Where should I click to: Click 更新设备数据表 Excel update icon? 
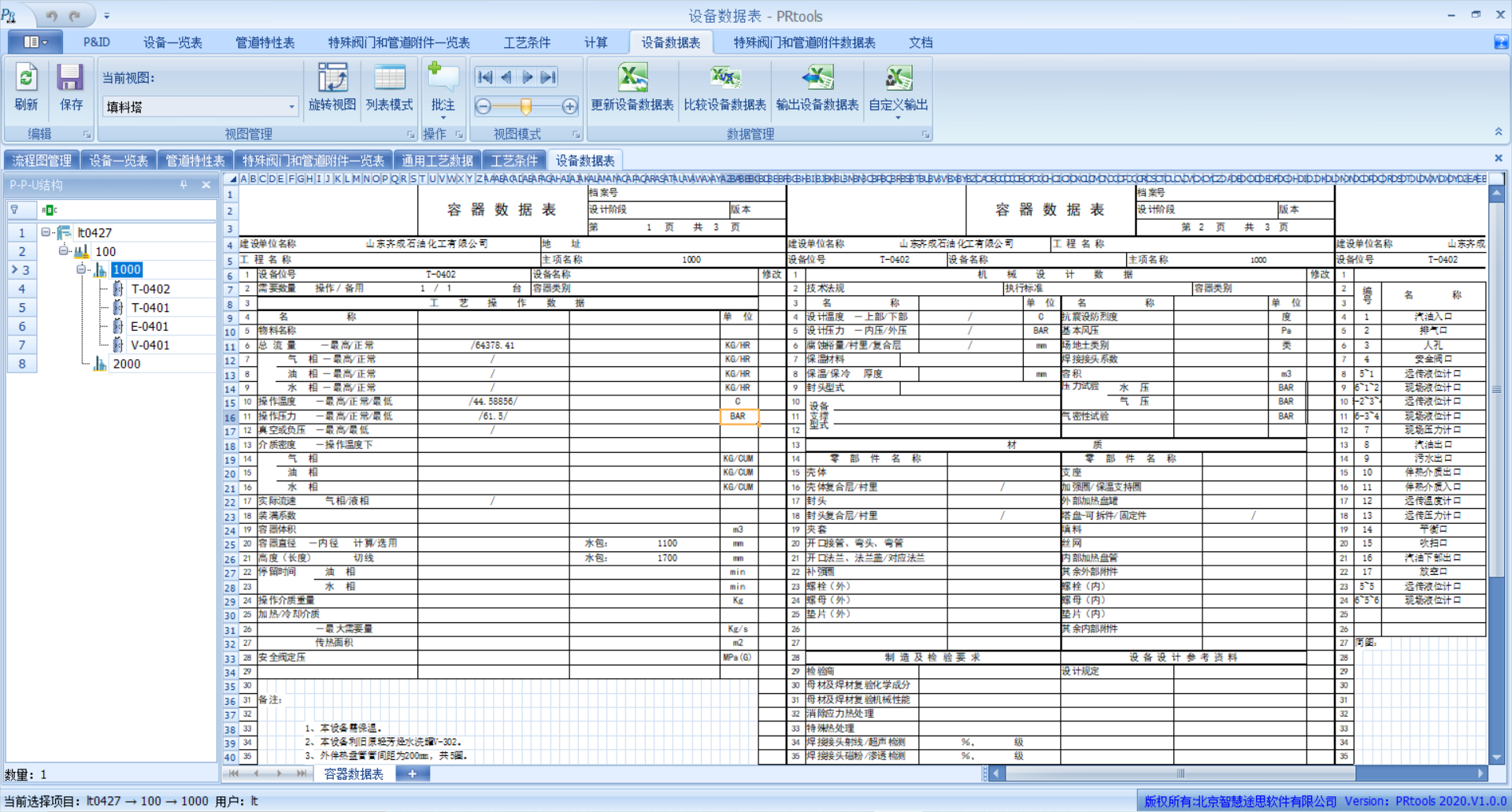pyautogui.click(x=632, y=79)
